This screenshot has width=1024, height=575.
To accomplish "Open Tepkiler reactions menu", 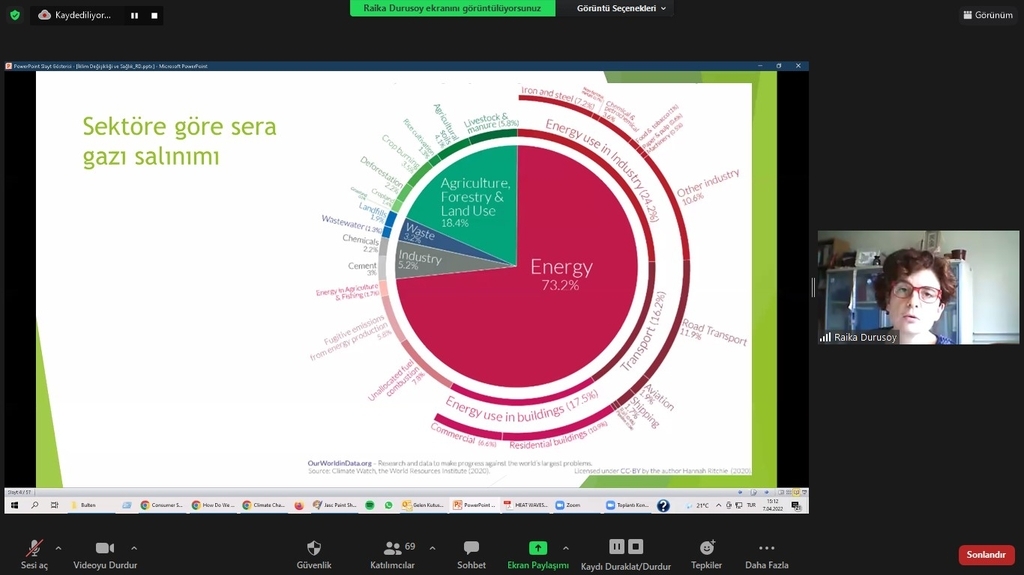I will [706, 549].
